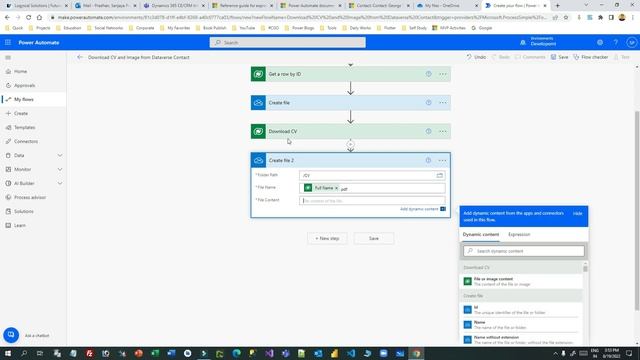Screen dimensions: 640x360
Task: Click the Search dynamic content field
Action: (524, 251)
